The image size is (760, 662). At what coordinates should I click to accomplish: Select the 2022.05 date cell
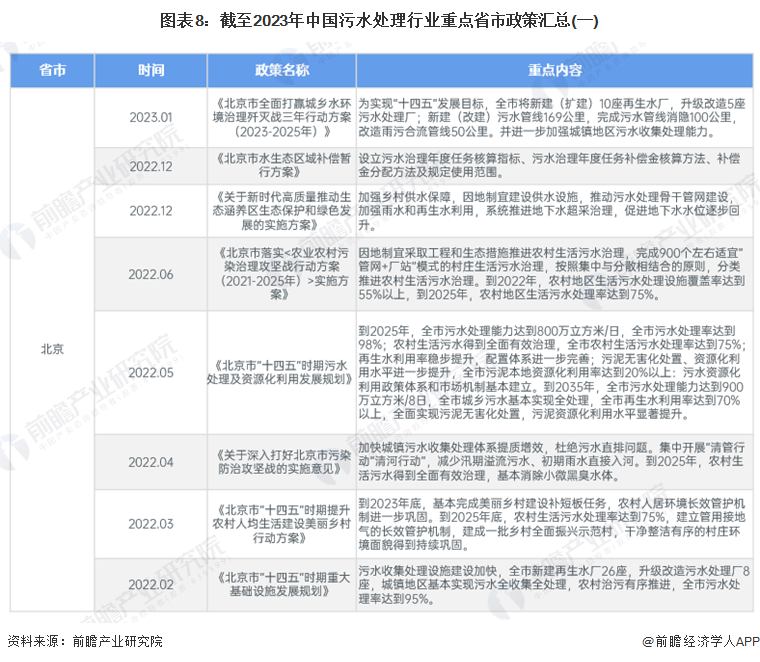(x=152, y=372)
